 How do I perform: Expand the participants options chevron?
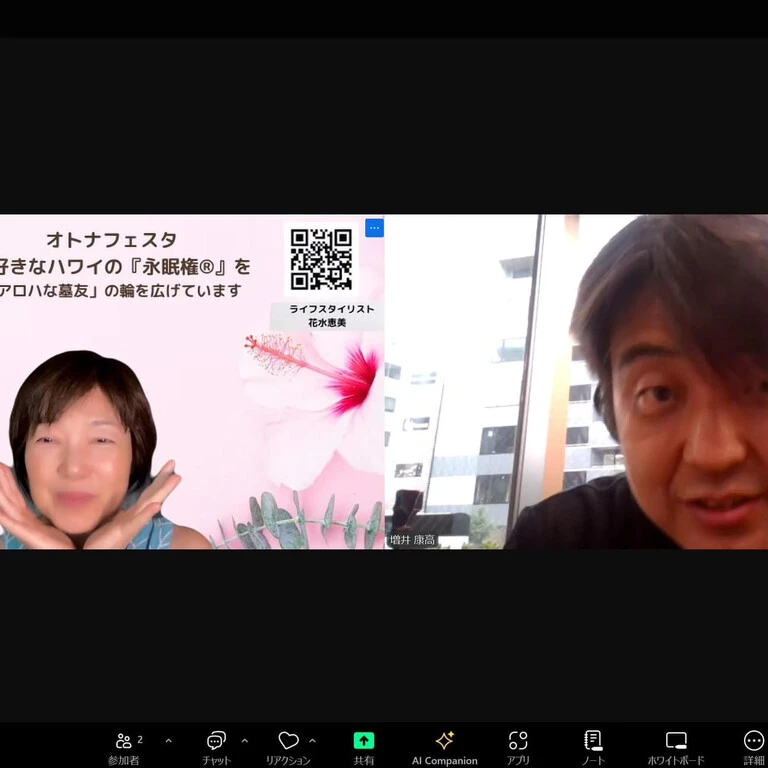click(x=168, y=741)
